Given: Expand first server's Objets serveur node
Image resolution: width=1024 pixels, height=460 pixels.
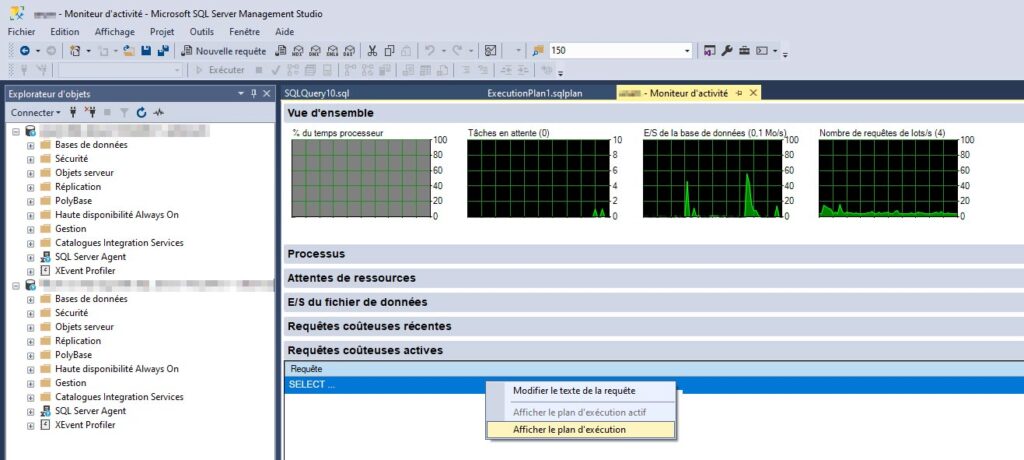Looking at the screenshot, I should [31, 173].
